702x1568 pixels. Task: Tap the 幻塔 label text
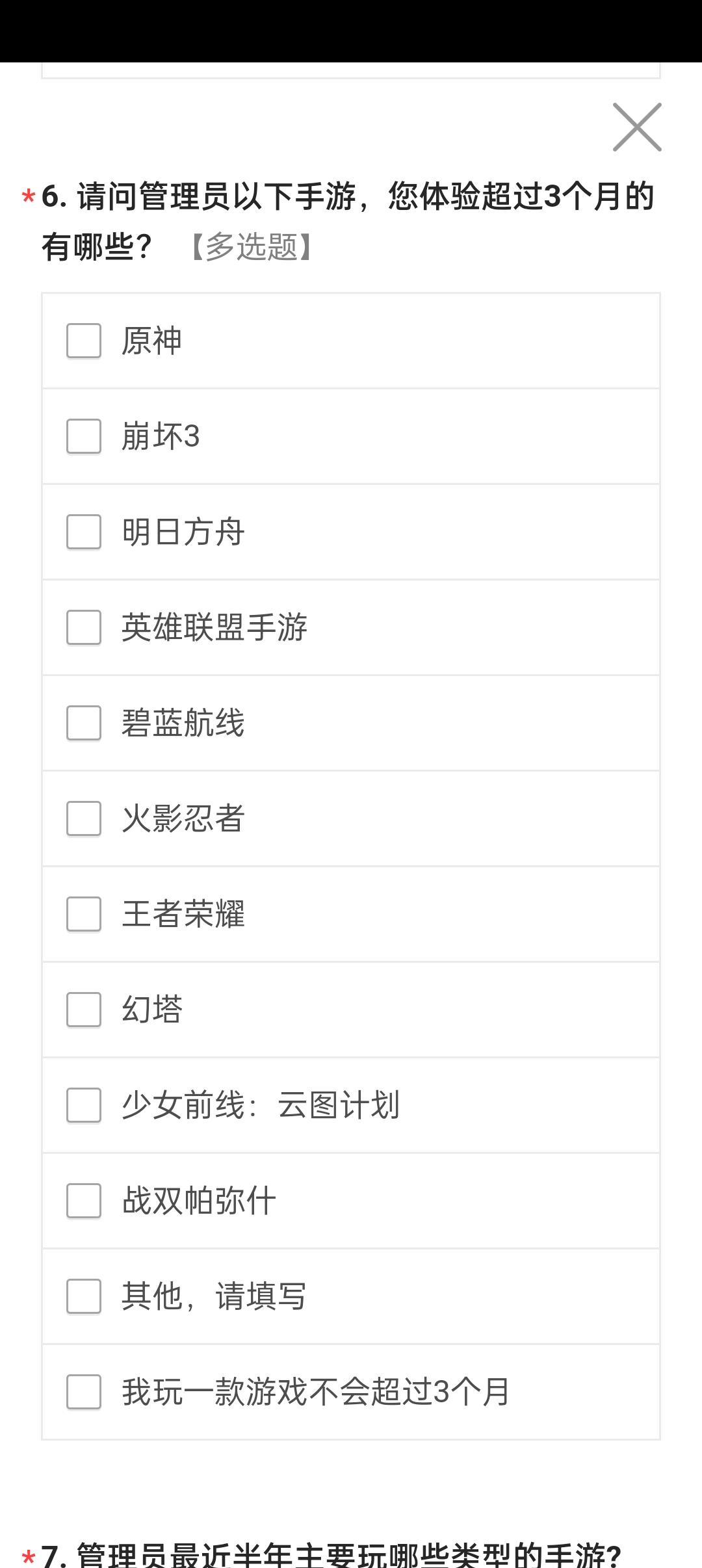152,1010
